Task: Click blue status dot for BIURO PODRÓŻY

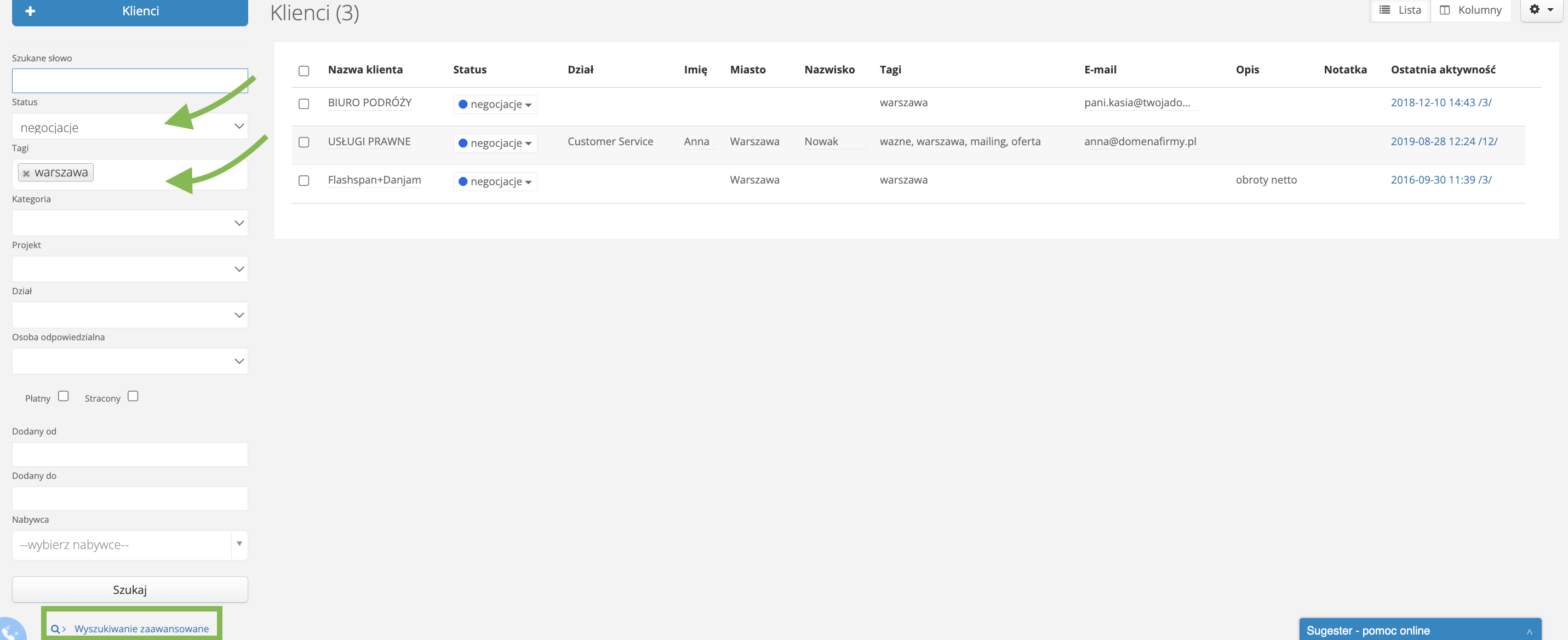Action: click(x=462, y=104)
